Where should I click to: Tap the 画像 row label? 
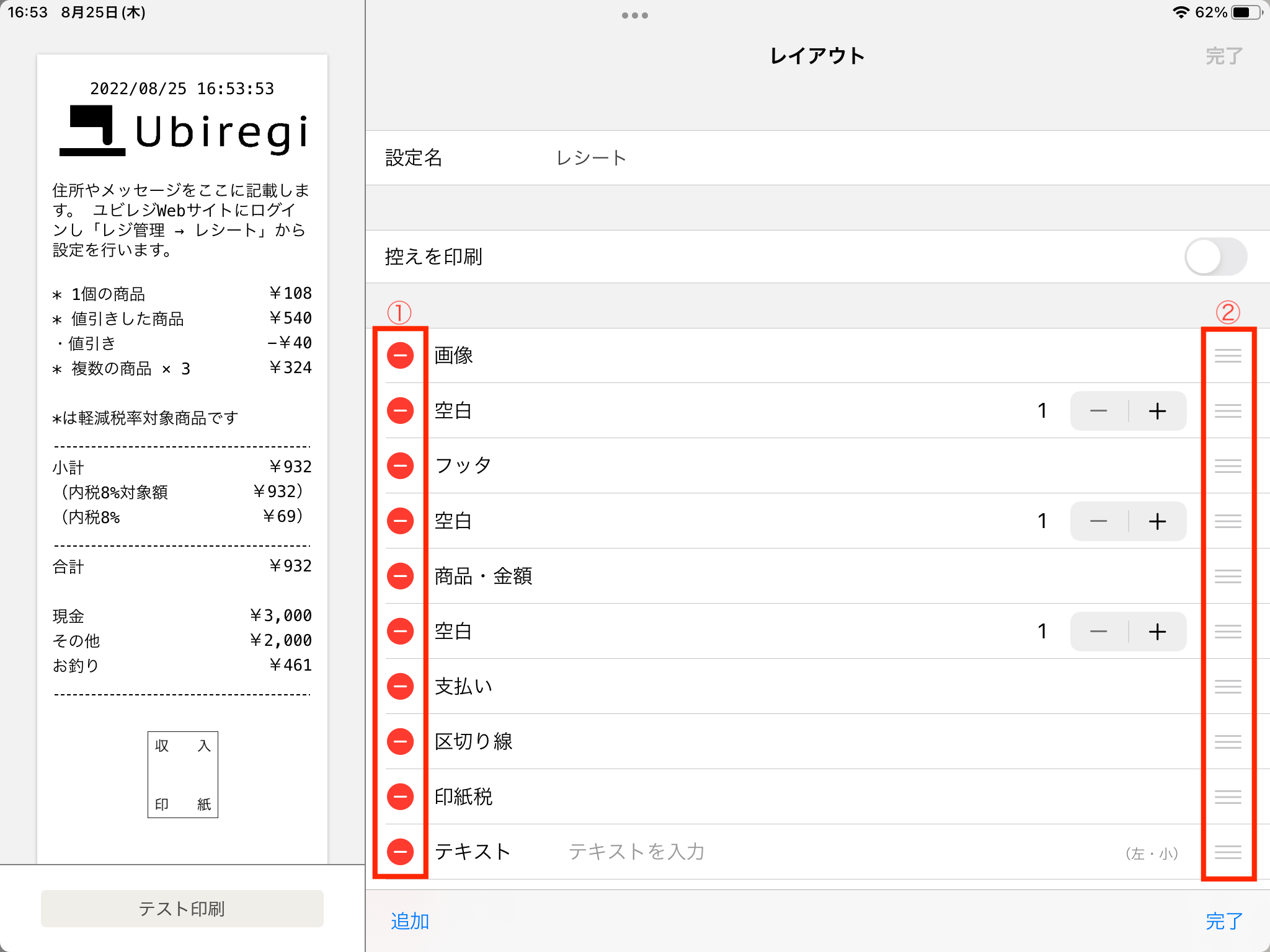[454, 355]
